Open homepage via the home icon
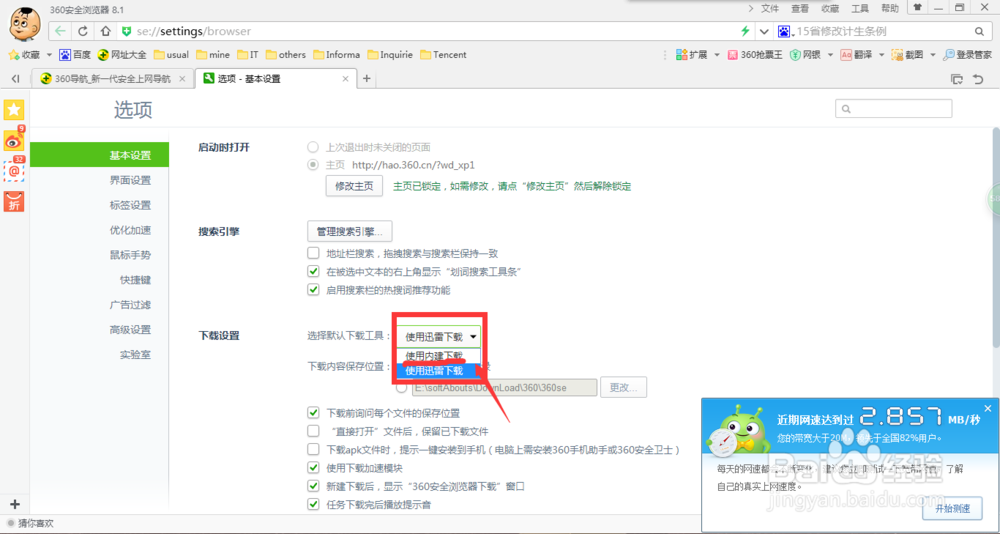1000x534 pixels. pos(106,31)
